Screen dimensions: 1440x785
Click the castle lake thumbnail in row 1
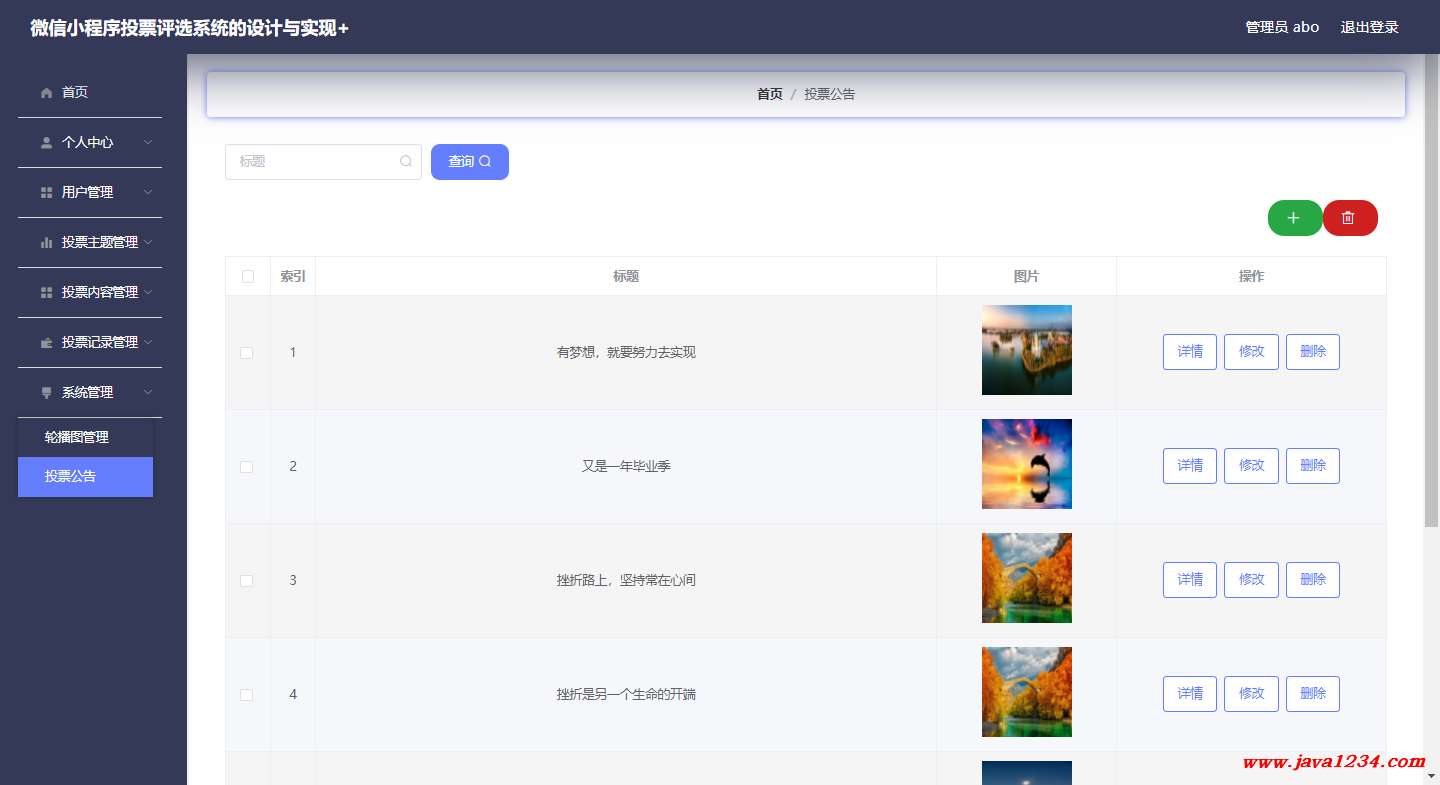(x=1027, y=350)
